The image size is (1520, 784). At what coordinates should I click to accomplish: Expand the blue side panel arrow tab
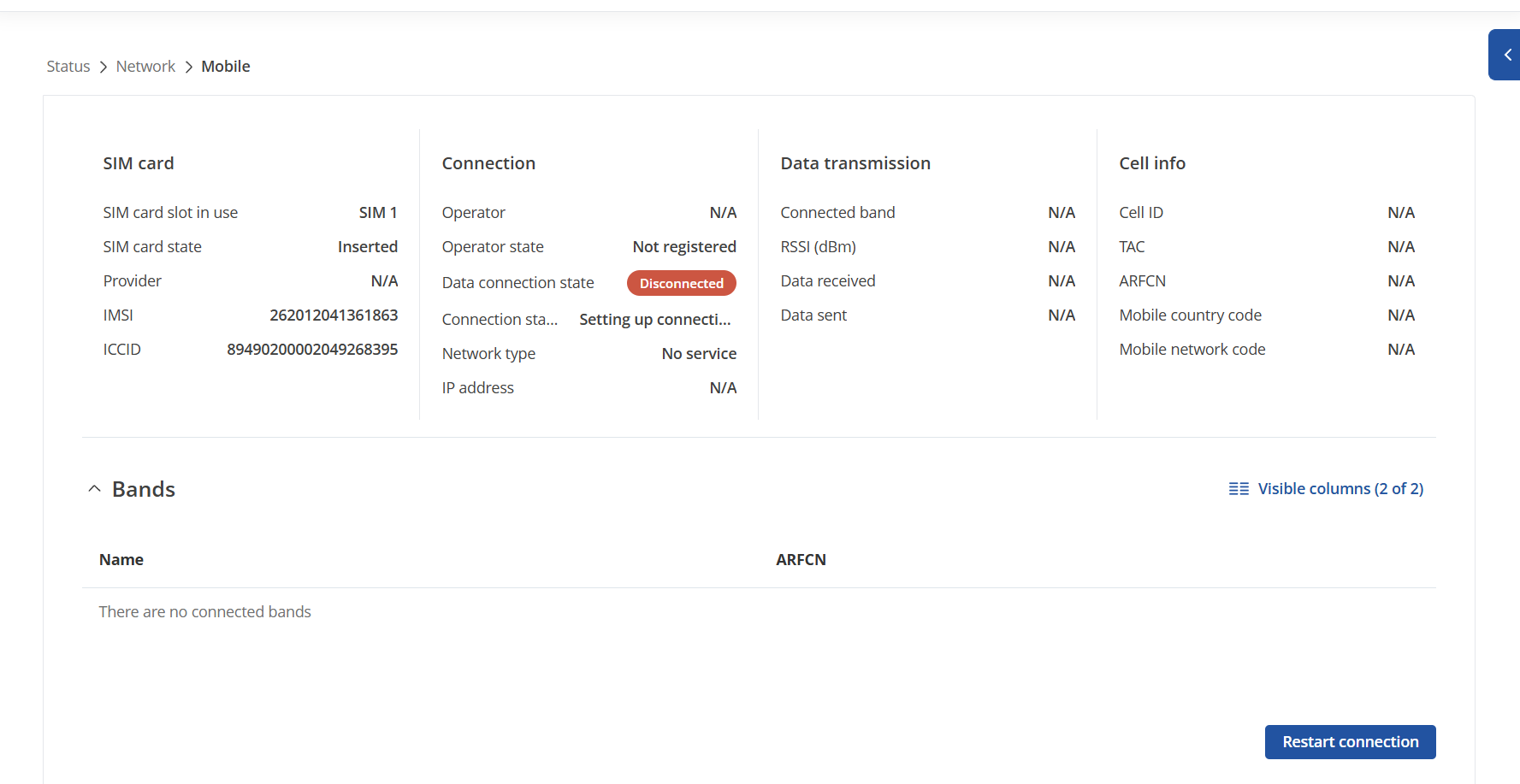pos(1505,55)
